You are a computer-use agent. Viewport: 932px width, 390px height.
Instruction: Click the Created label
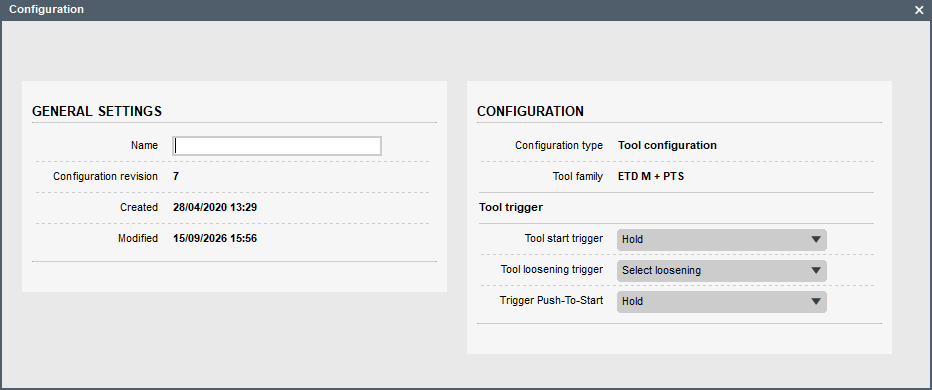(138, 207)
